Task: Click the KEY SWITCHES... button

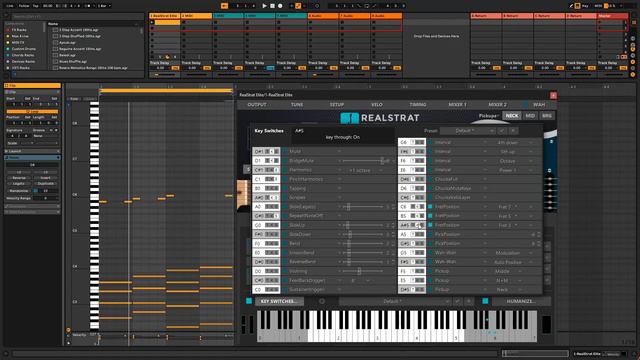Action: (279, 301)
